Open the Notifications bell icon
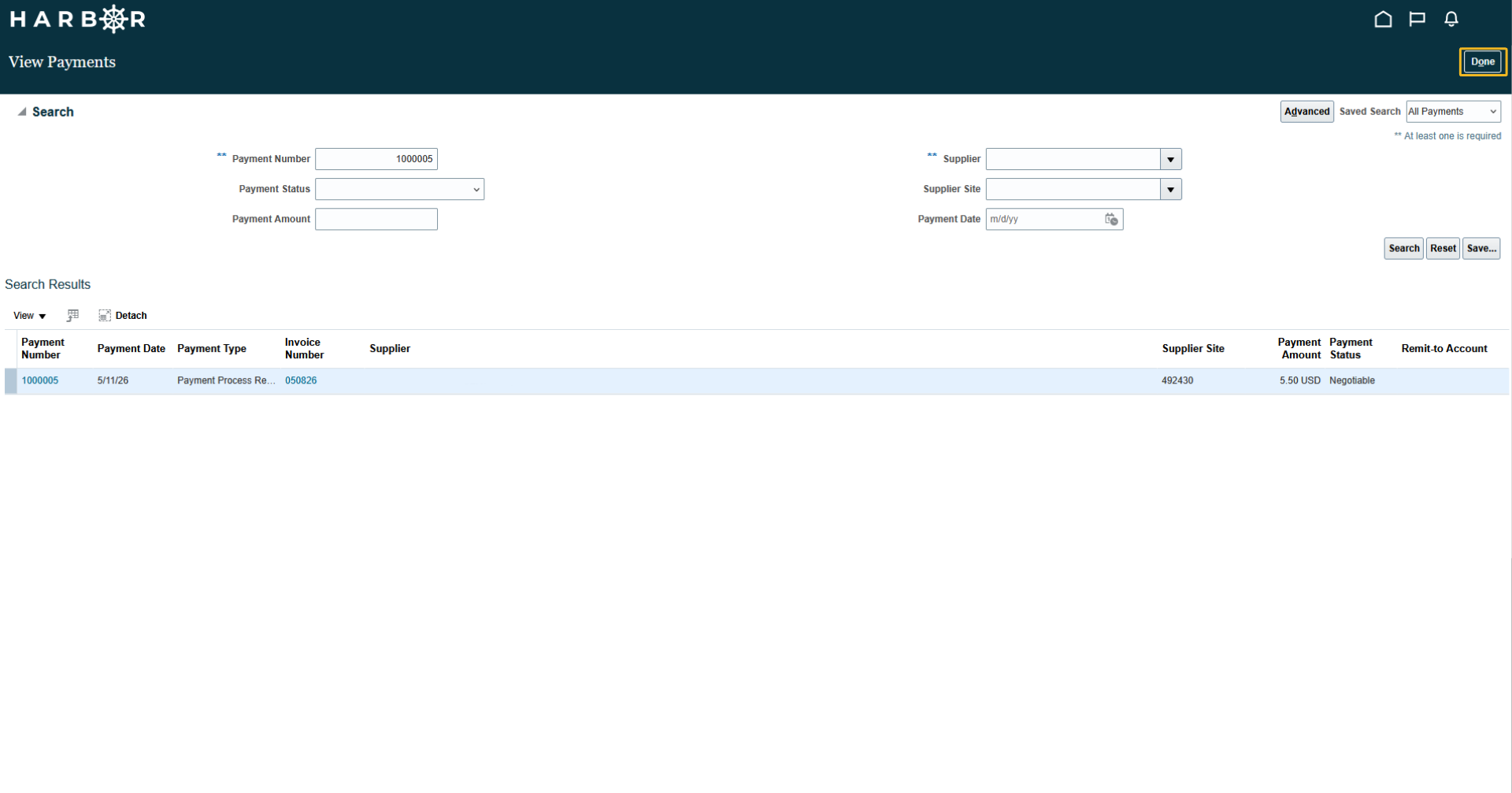This screenshot has width=1512, height=793. point(1451,19)
